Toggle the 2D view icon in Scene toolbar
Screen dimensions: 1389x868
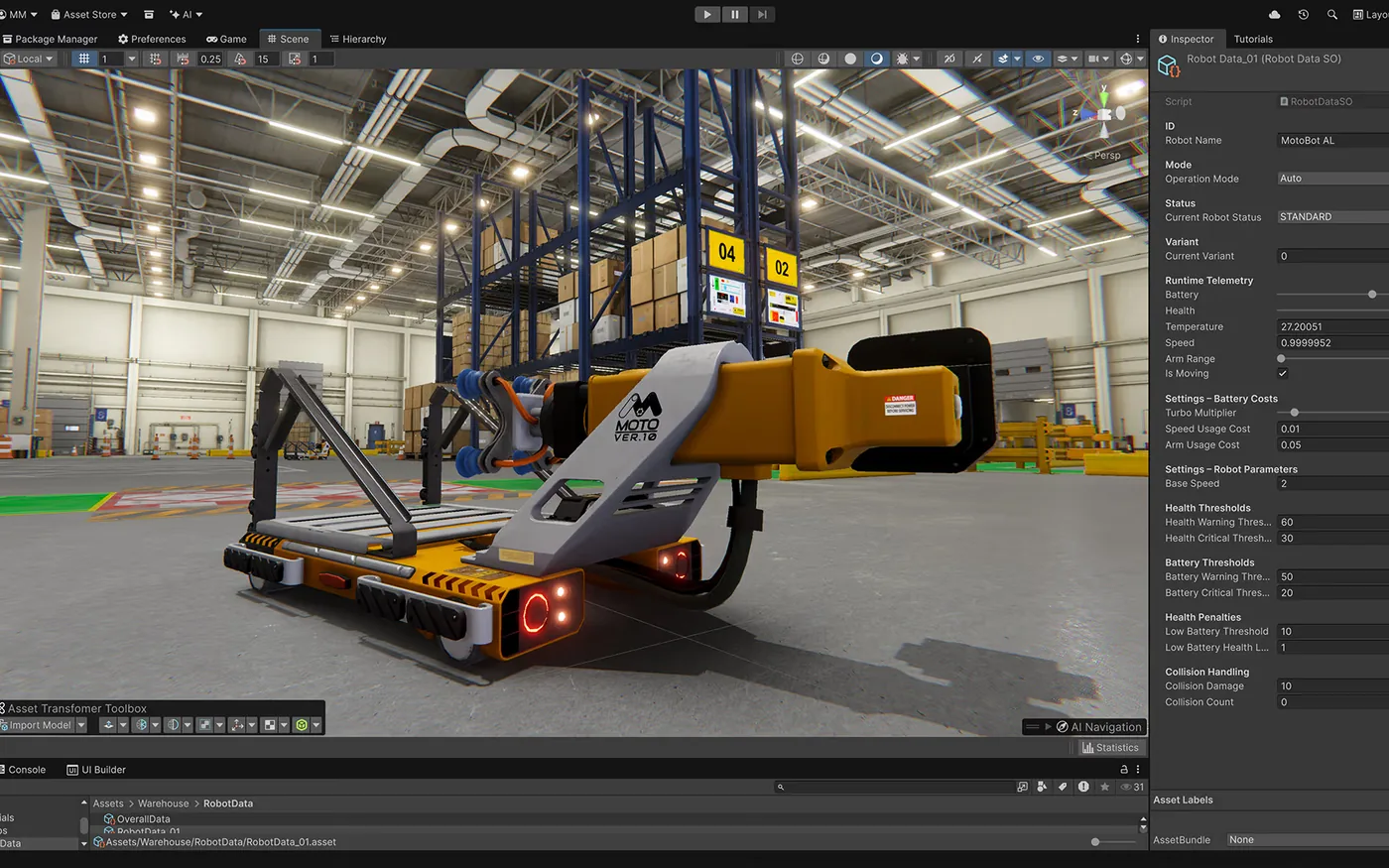click(x=949, y=59)
